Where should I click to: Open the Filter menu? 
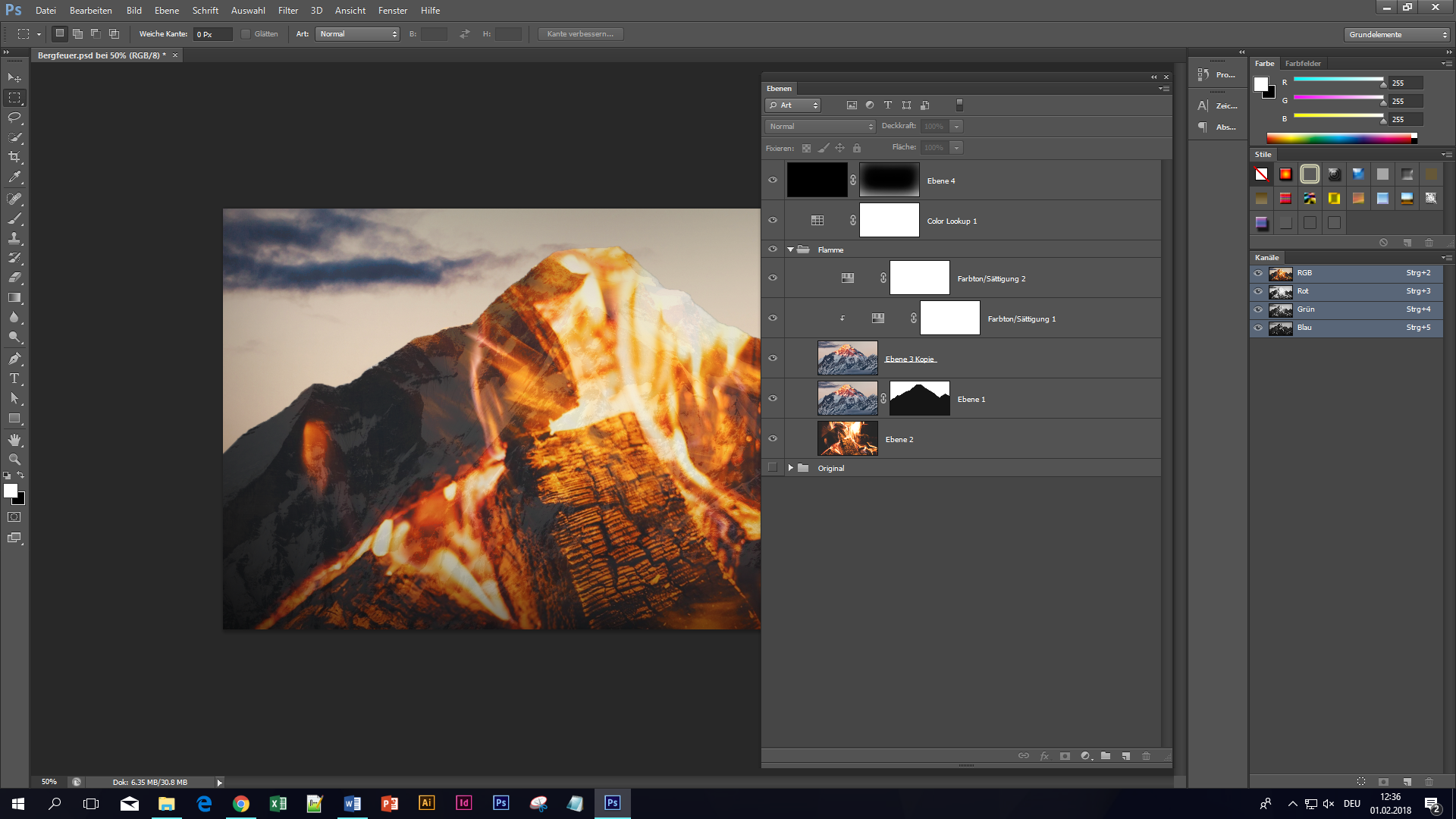[x=287, y=10]
